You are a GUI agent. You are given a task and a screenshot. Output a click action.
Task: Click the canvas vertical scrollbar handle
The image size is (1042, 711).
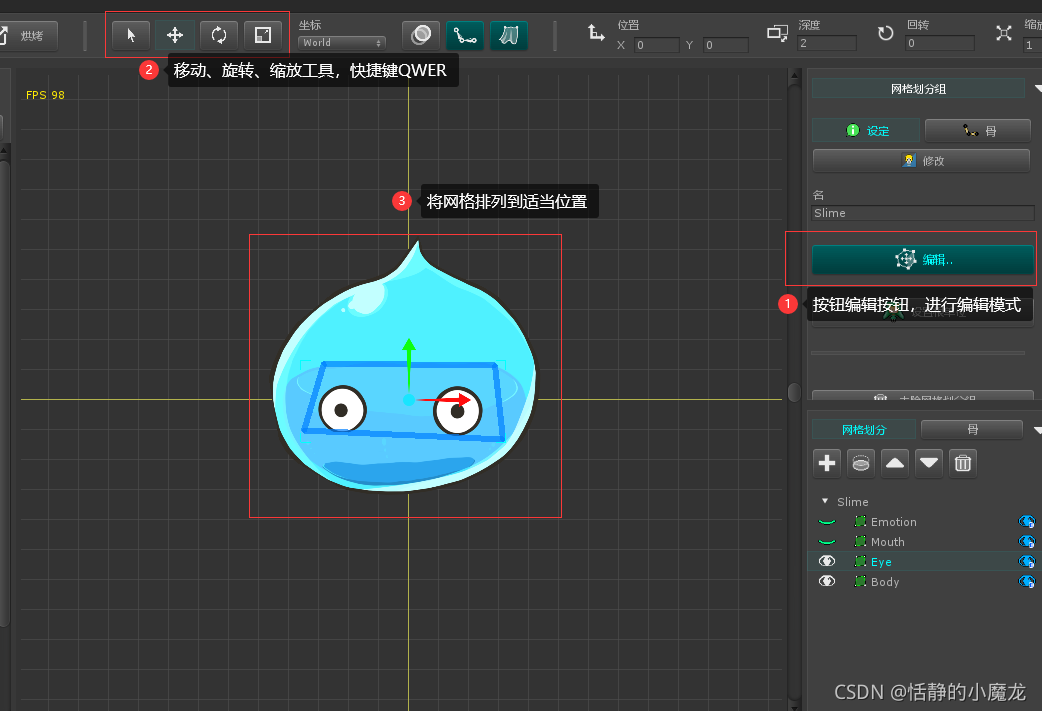(794, 392)
